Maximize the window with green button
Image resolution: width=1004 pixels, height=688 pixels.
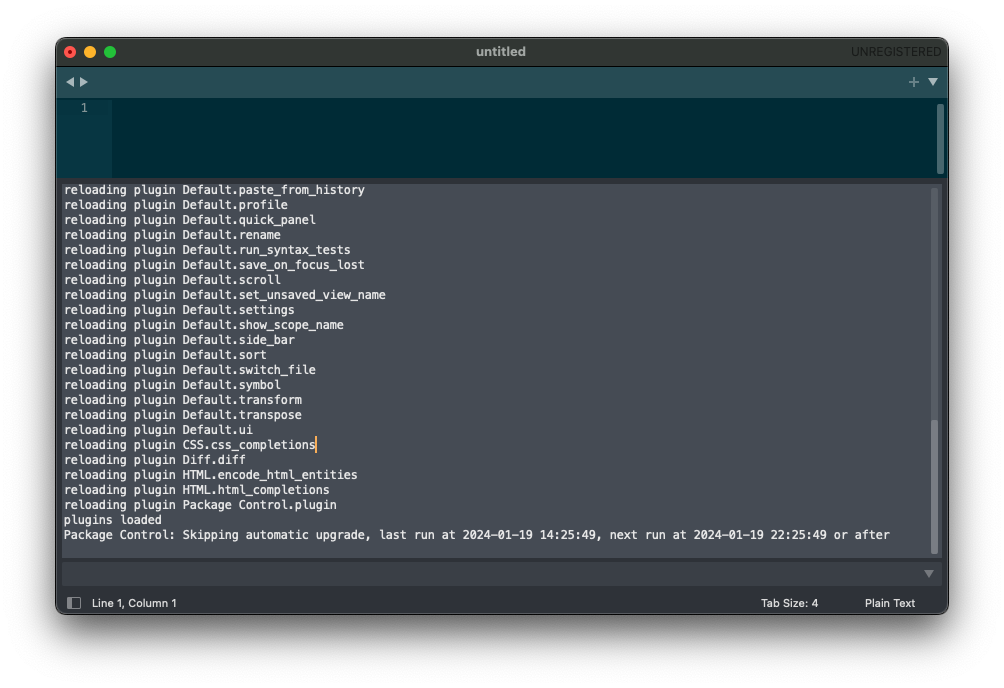click(110, 52)
